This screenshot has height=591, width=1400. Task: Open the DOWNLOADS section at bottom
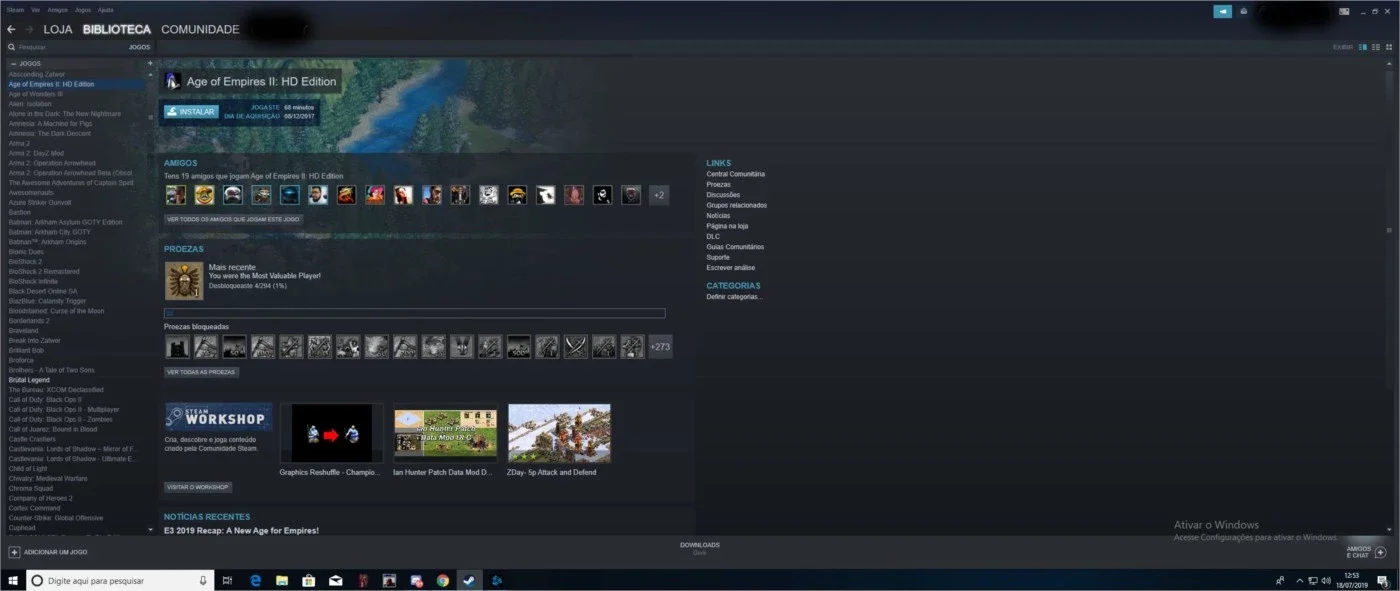(x=700, y=547)
